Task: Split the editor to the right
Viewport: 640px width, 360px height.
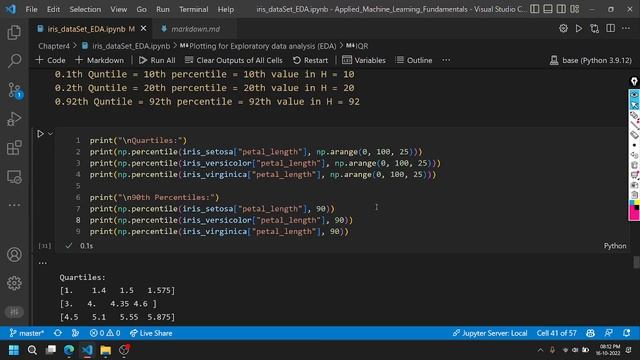Action: (x=611, y=28)
